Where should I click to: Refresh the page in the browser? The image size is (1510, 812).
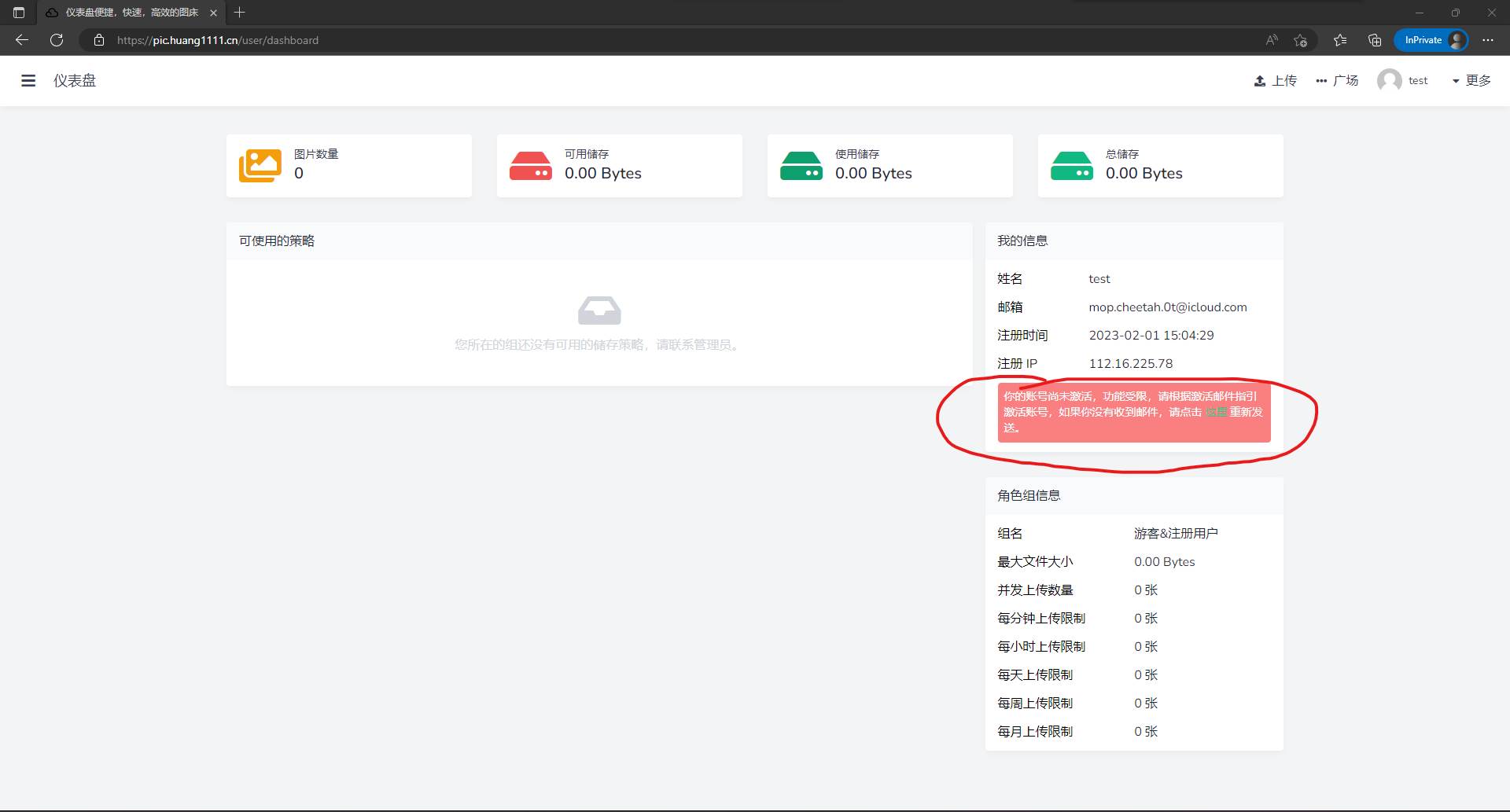(57, 40)
